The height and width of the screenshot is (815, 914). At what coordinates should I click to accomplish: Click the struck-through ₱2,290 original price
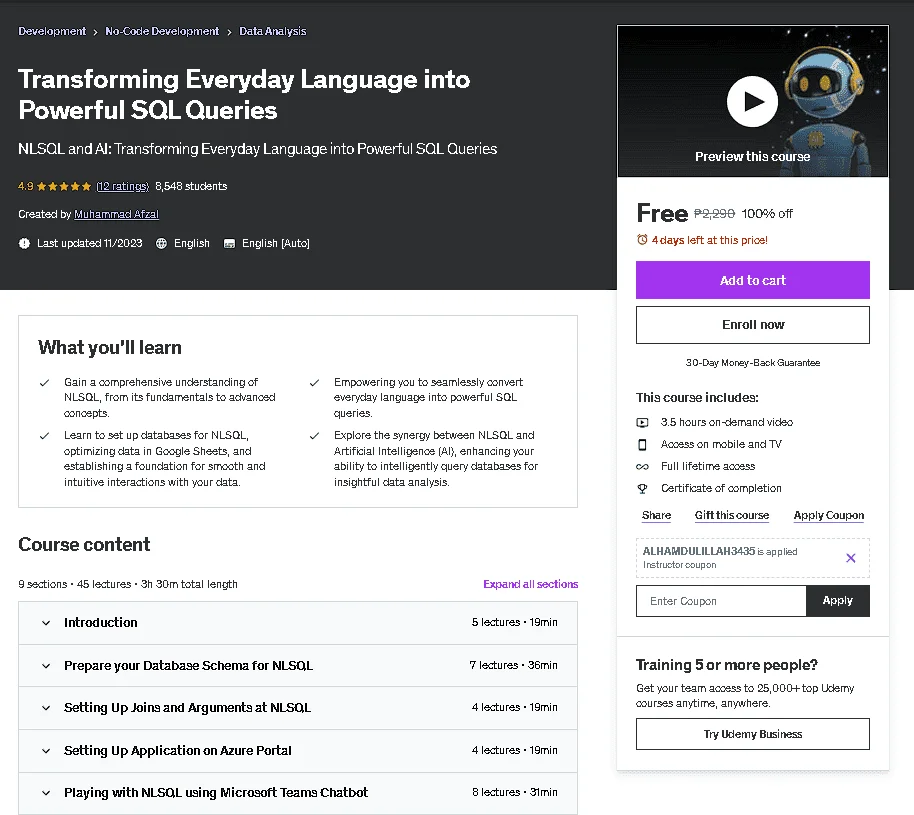click(x=714, y=214)
